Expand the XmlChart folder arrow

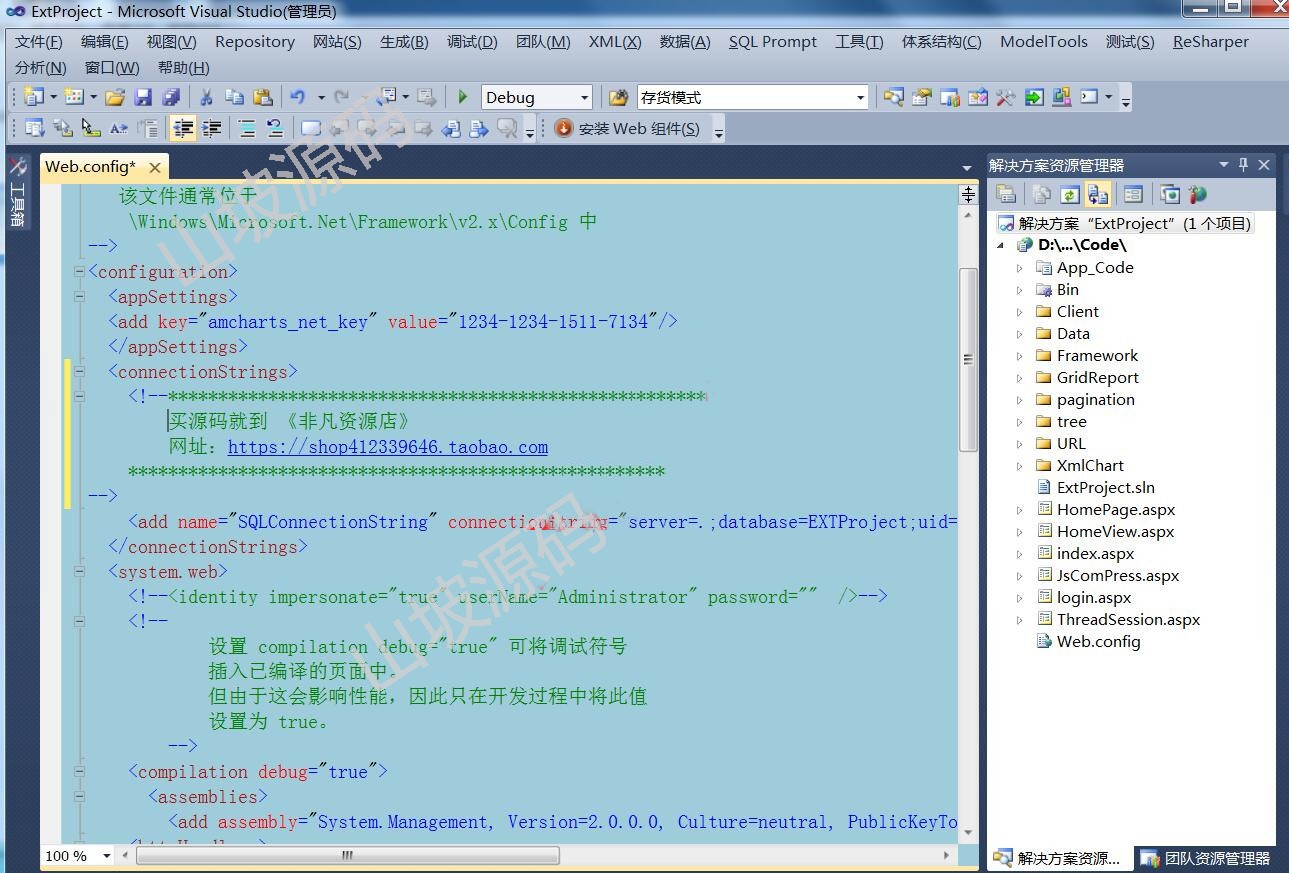(1019, 466)
